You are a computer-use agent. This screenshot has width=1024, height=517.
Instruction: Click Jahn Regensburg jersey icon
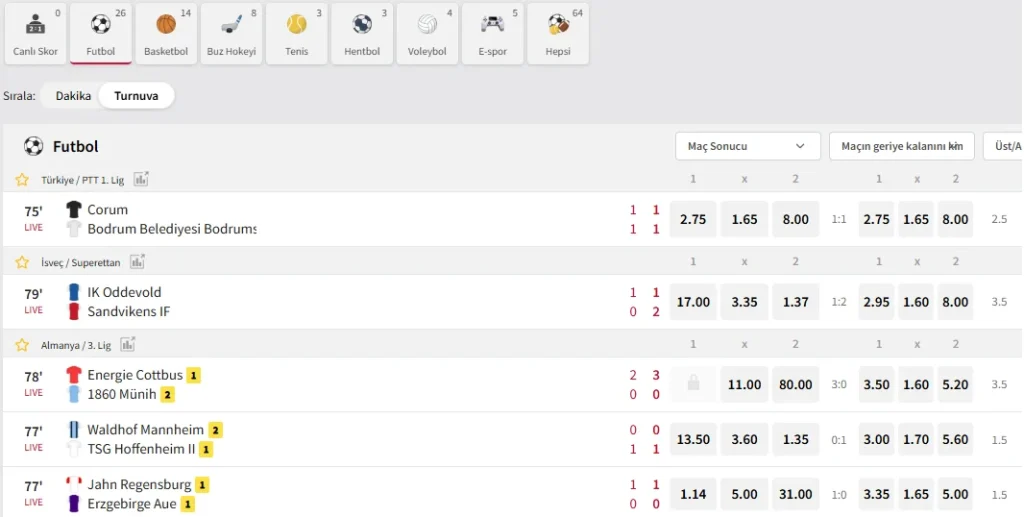click(x=74, y=484)
